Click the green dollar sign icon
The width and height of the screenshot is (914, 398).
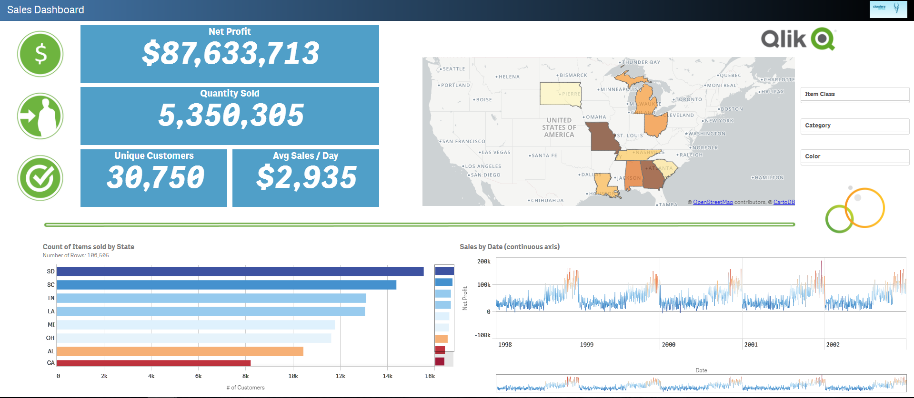pyautogui.click(x=40, y=54)
